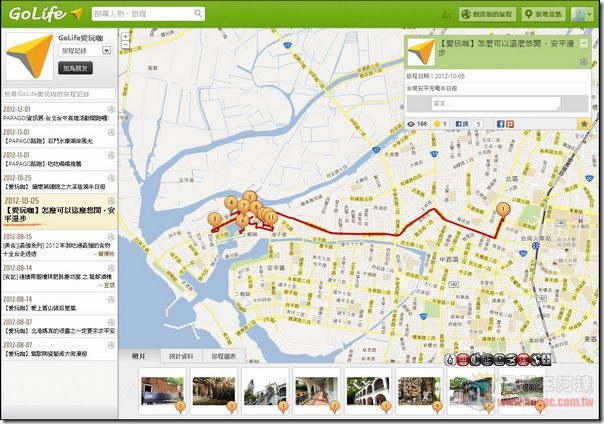Screen dimensions: 604x424
Task: Click globe icon in trip info panel header
Action: (x=584, y=62)
